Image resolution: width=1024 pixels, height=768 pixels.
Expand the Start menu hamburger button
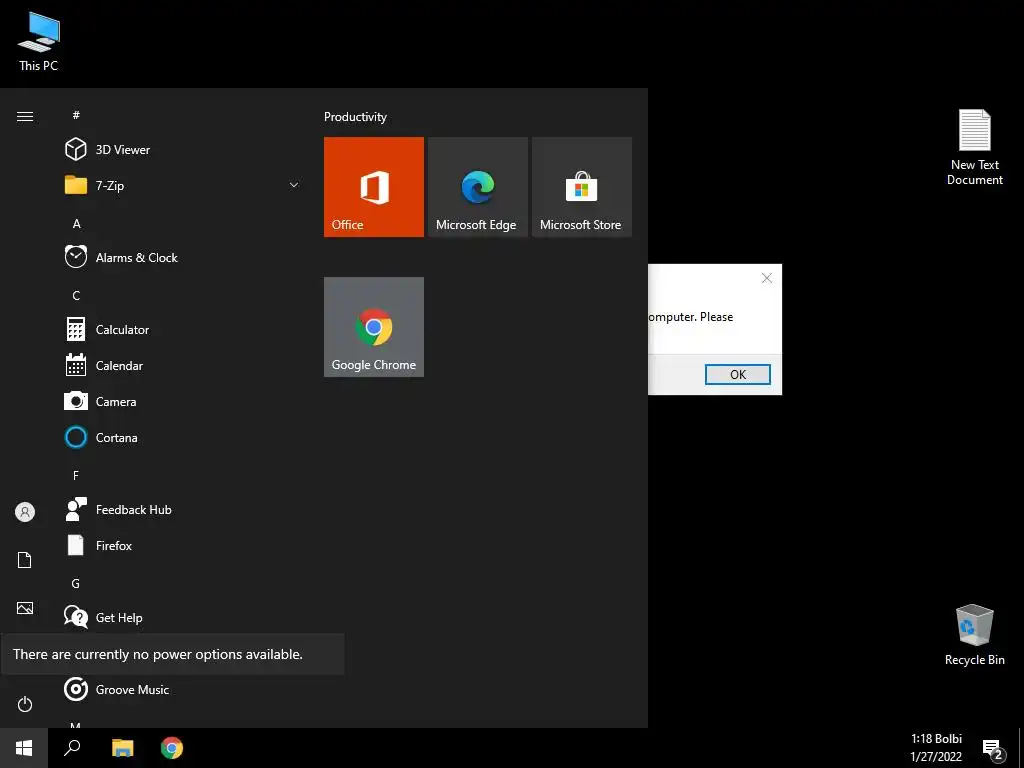click(x=25, y=116)
